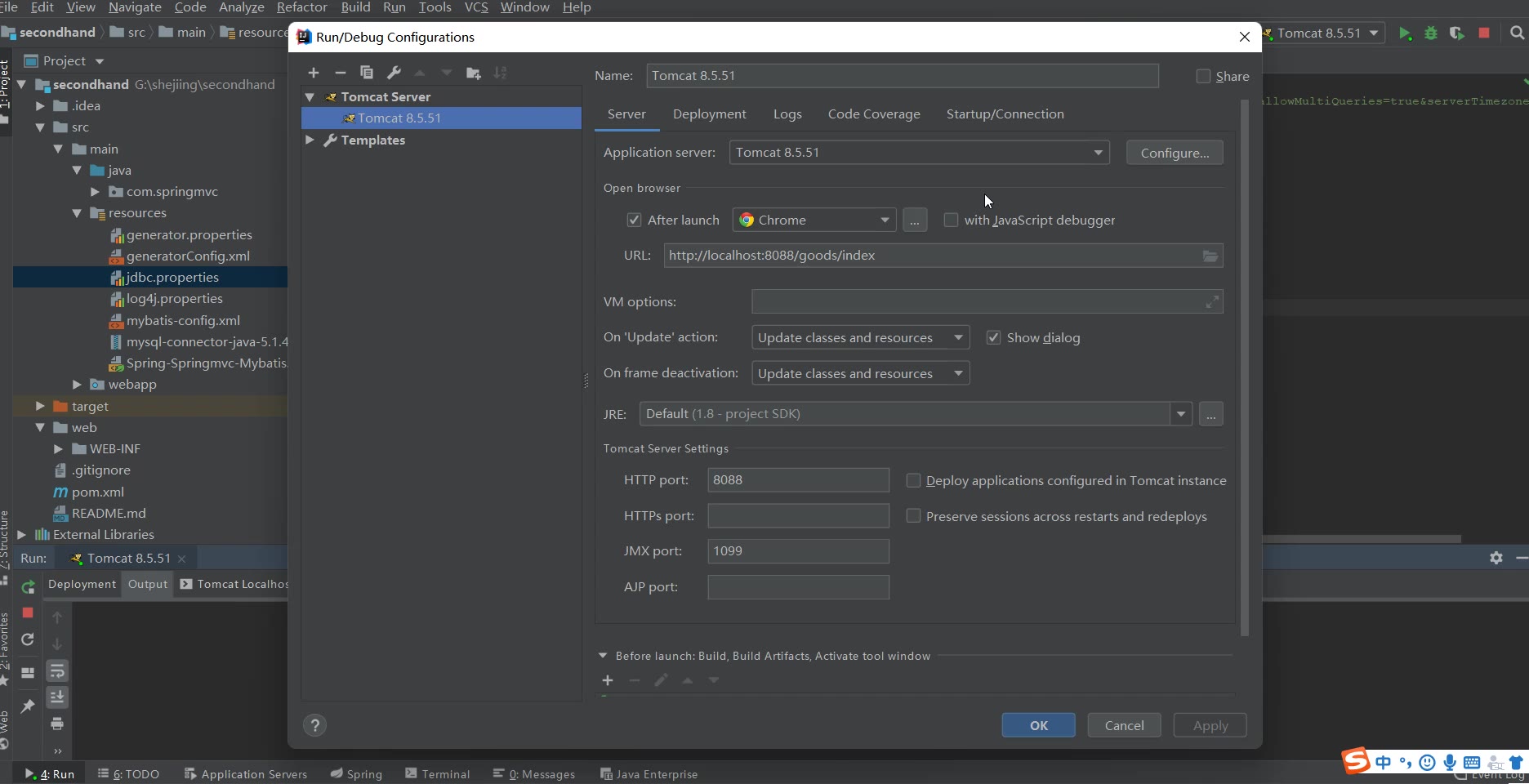Stop server red icon in Run panel
Image resolution: width=1529 pixels, height=784 pixels.
coord(28,612)
